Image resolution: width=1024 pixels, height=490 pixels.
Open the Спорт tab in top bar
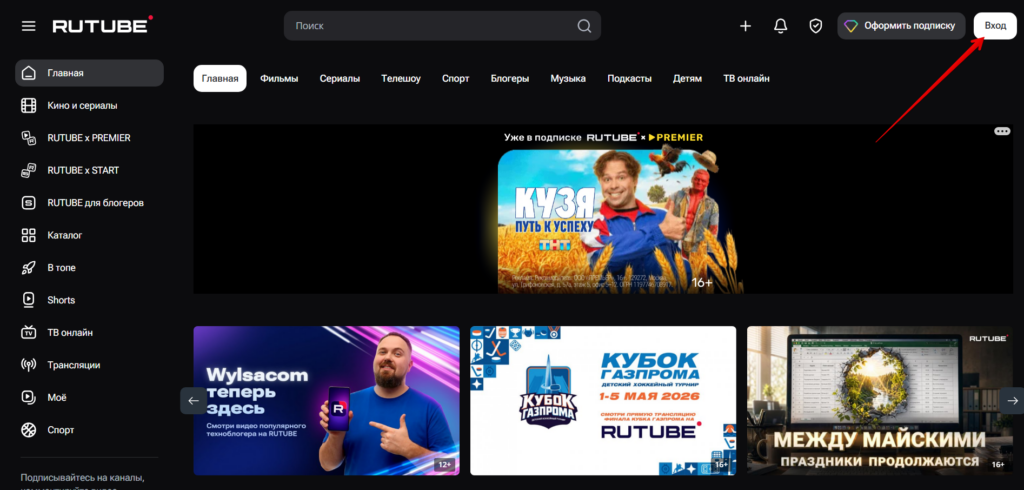(455, 78)
